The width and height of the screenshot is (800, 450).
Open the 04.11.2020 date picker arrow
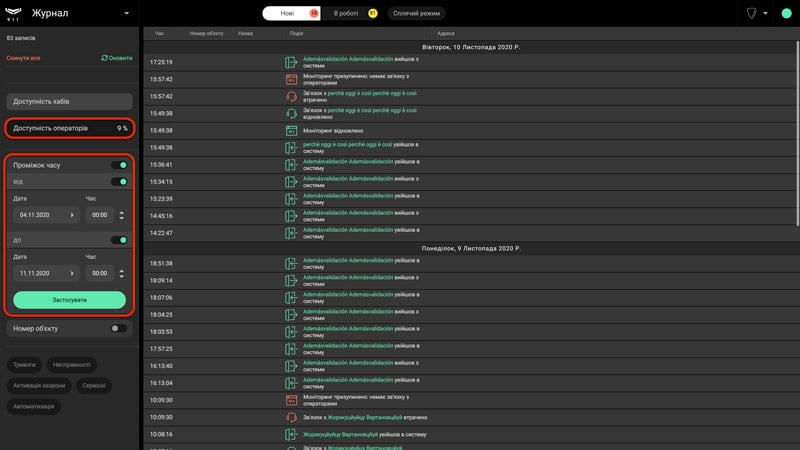72,215
